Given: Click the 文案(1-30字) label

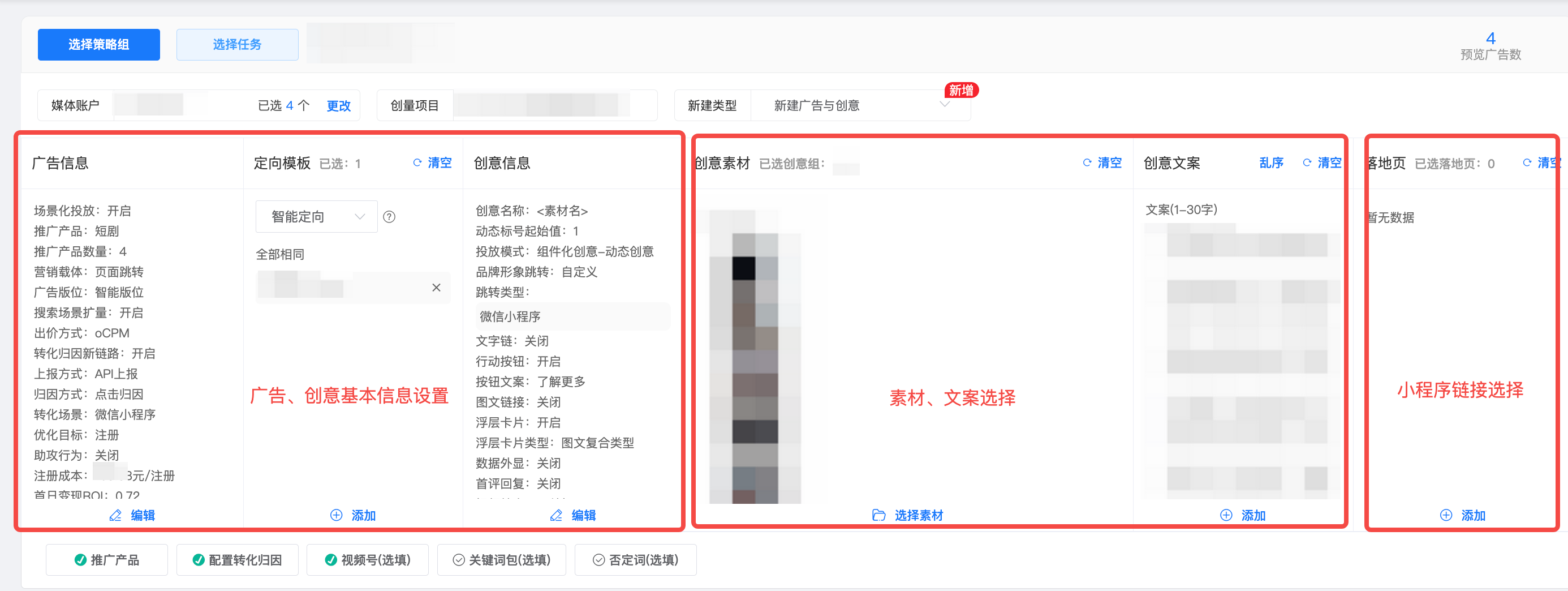Looking at the screenshot, I should (x=1181, y=209).
